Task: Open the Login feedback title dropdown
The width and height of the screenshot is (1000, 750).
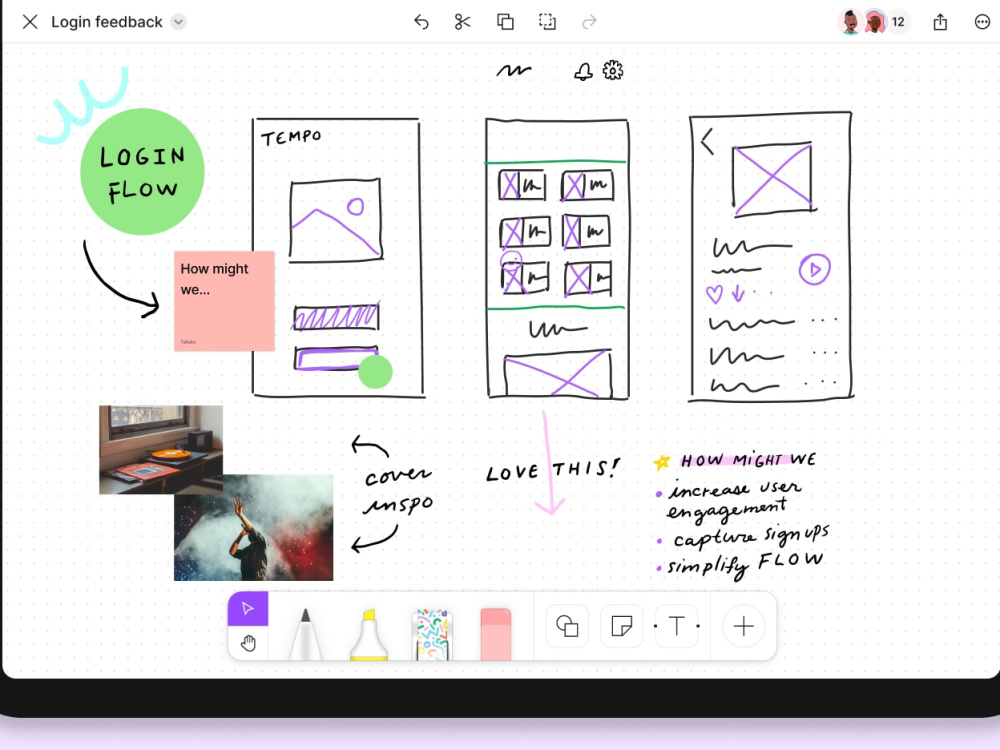Action: coord(179,22)
